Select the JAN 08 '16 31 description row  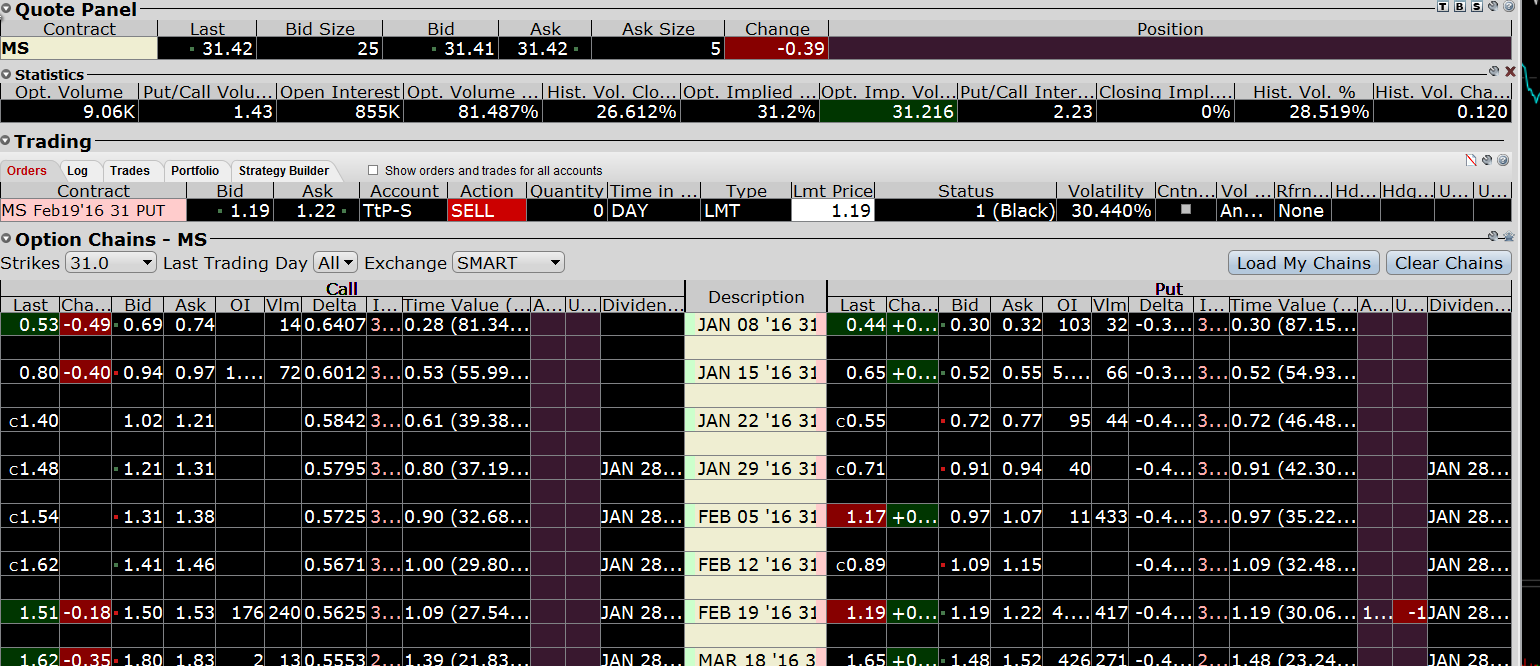756,325
